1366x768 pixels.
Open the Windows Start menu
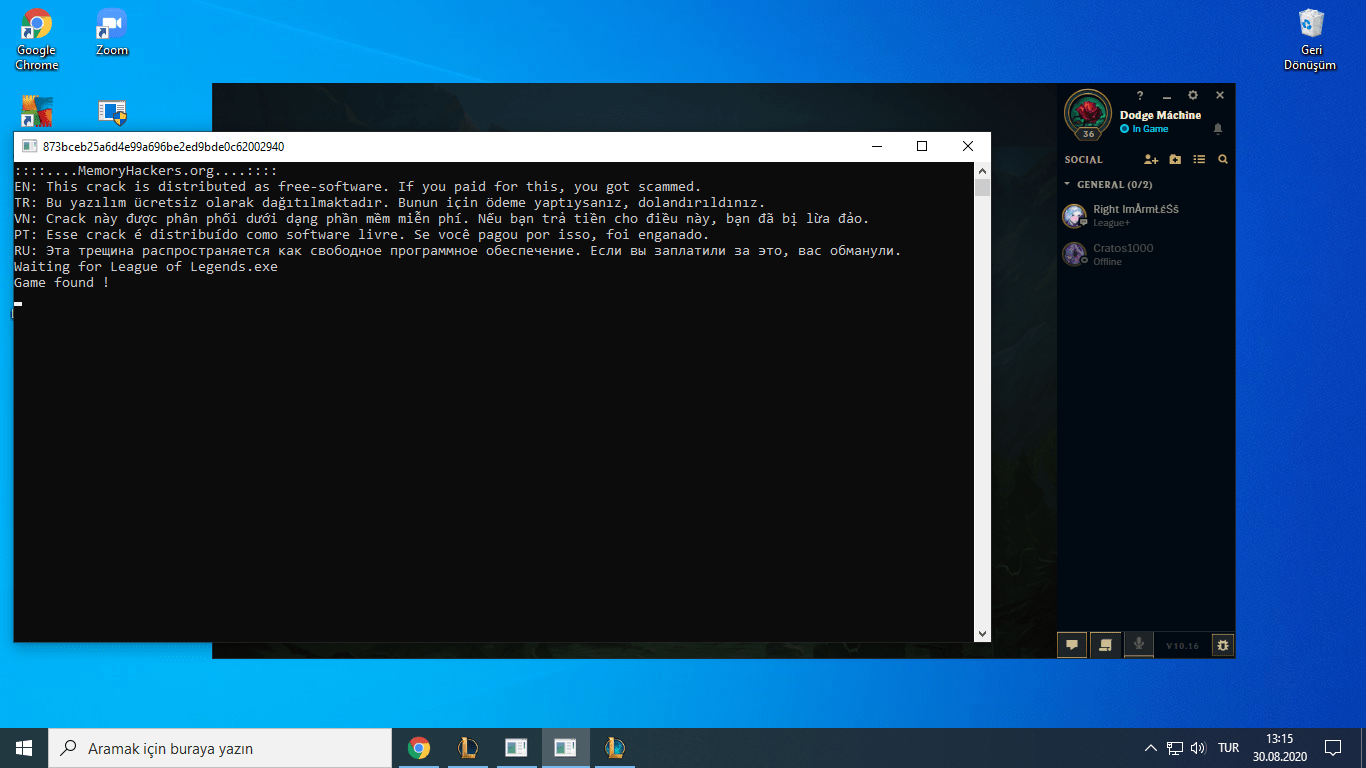pos(24,747)
